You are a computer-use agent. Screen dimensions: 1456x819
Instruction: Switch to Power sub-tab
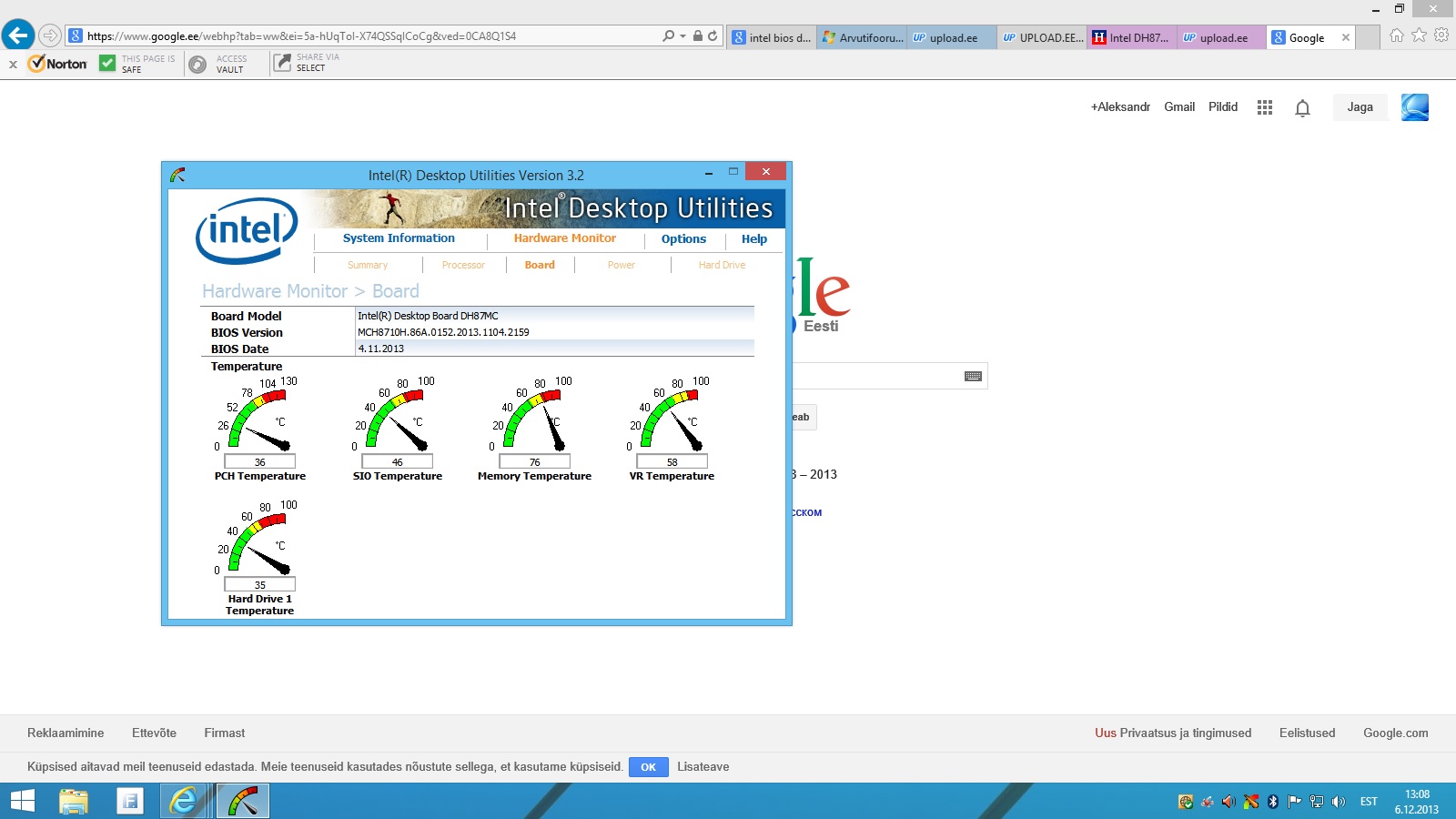[622, 265]
